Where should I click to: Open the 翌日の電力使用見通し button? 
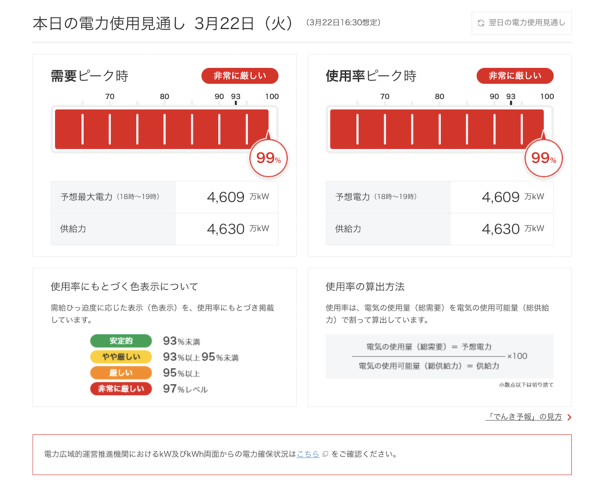[x=522, y=23]
